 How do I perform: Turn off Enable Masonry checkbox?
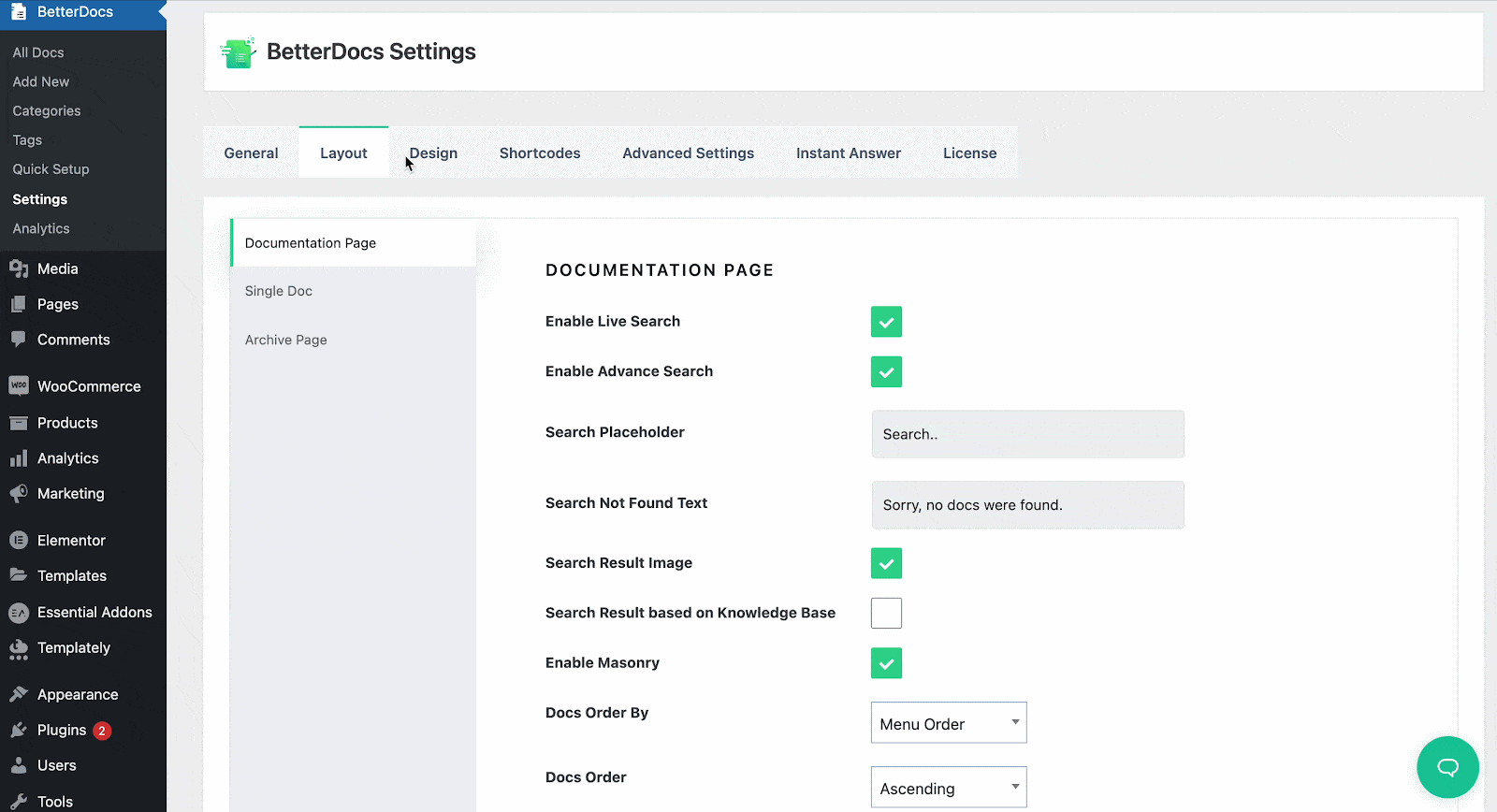click(886, 663)
